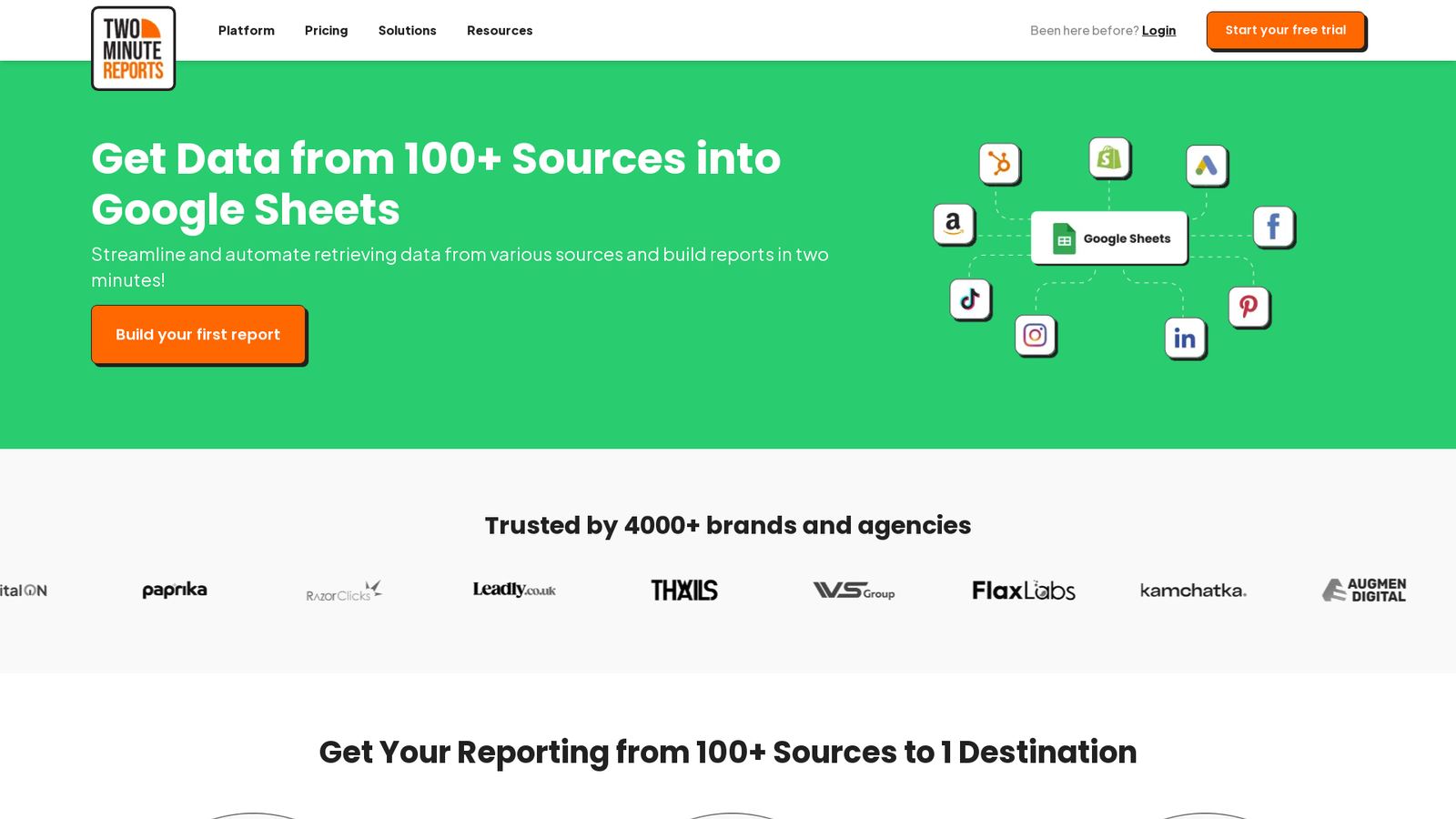Click the 'Streamline and automate' subtitle text
1456x819 pixels.
(x=460, y=267)
